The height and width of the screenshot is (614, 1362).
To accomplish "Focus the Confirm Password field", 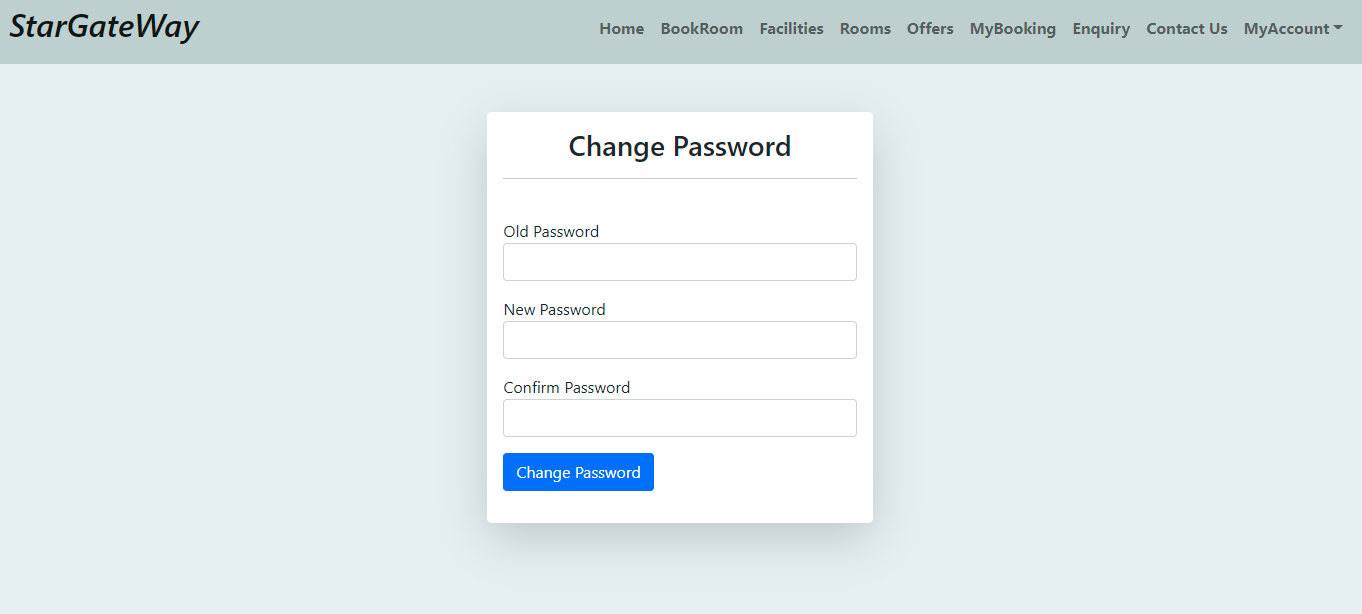I will (679, 418).
